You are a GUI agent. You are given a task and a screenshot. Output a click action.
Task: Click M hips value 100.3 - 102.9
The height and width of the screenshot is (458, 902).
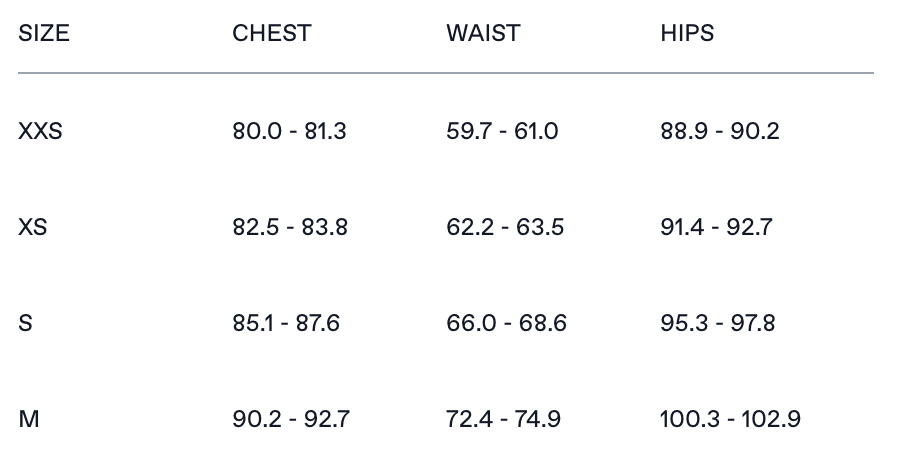point(730,419)
